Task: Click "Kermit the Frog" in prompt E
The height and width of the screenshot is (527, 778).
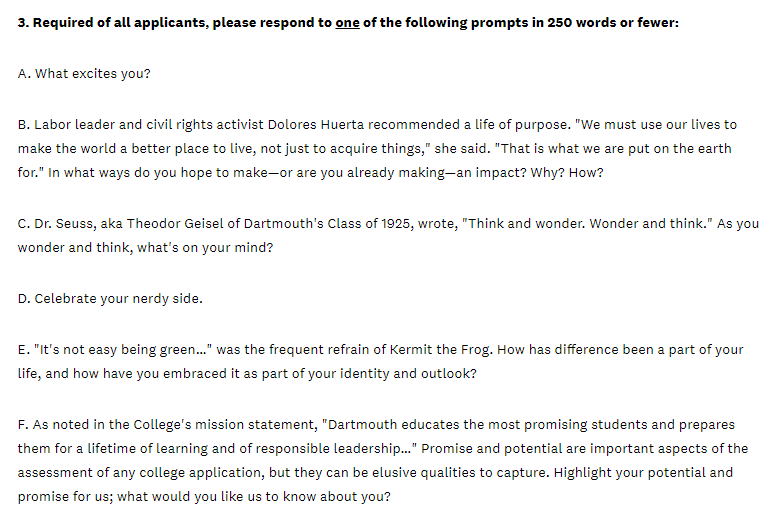Action: tap(441, 350)
